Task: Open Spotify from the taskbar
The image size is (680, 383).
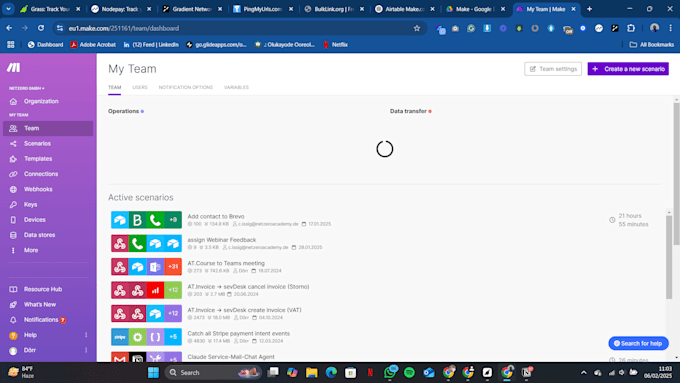Action: (409, 373)
